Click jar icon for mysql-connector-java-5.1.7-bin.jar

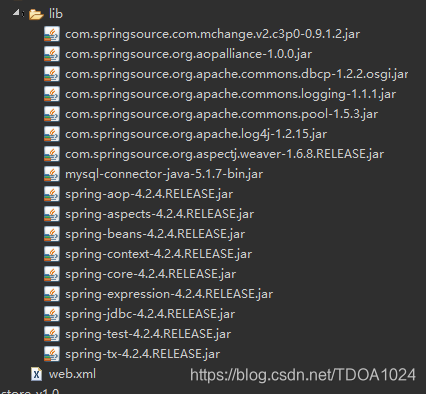tap(52, 174)
